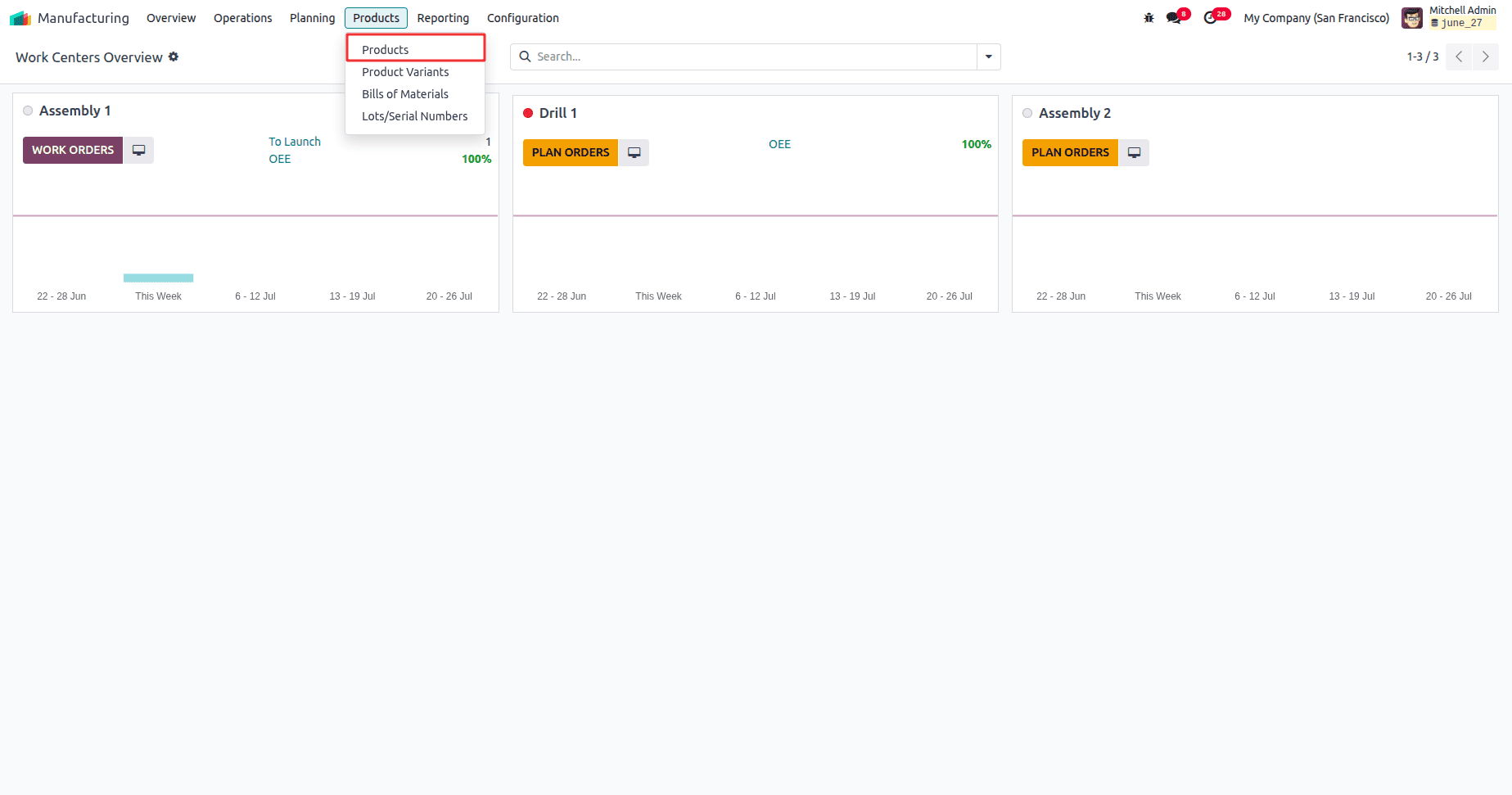Image resolution: width=1512 pixels, height=795 pixels.
Task: Open Assembly 1 tablet monitor icon
Action: (138, 150)
